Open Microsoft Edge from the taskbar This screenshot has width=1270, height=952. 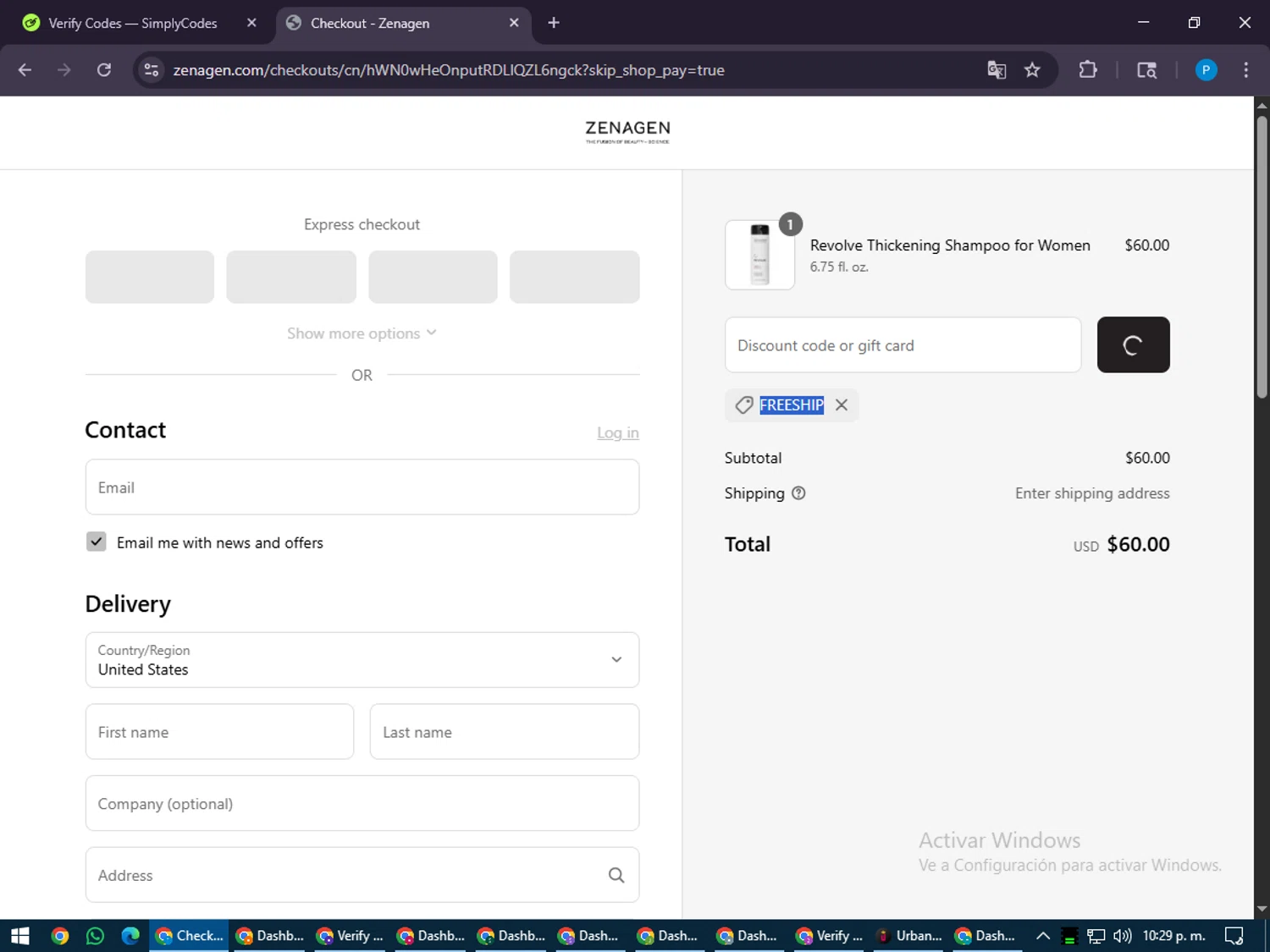click(130, 936)
